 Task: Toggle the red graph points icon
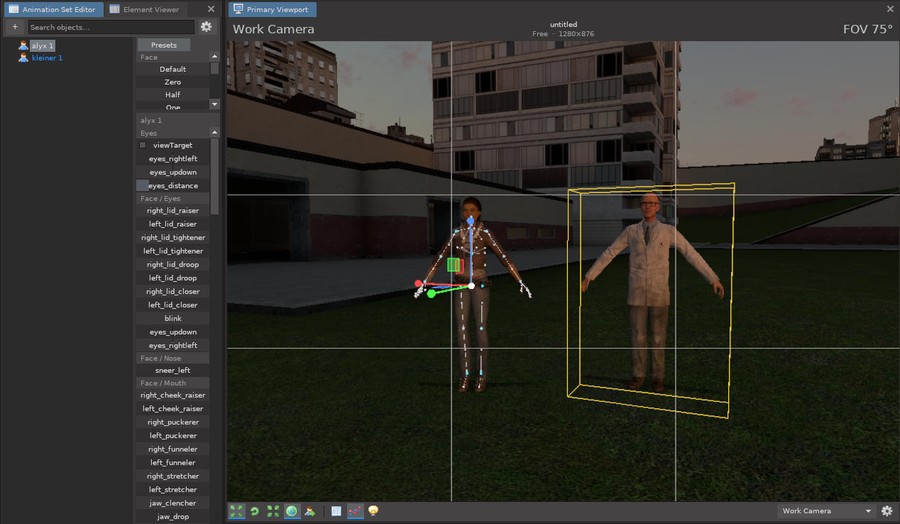tap(355, 511)
